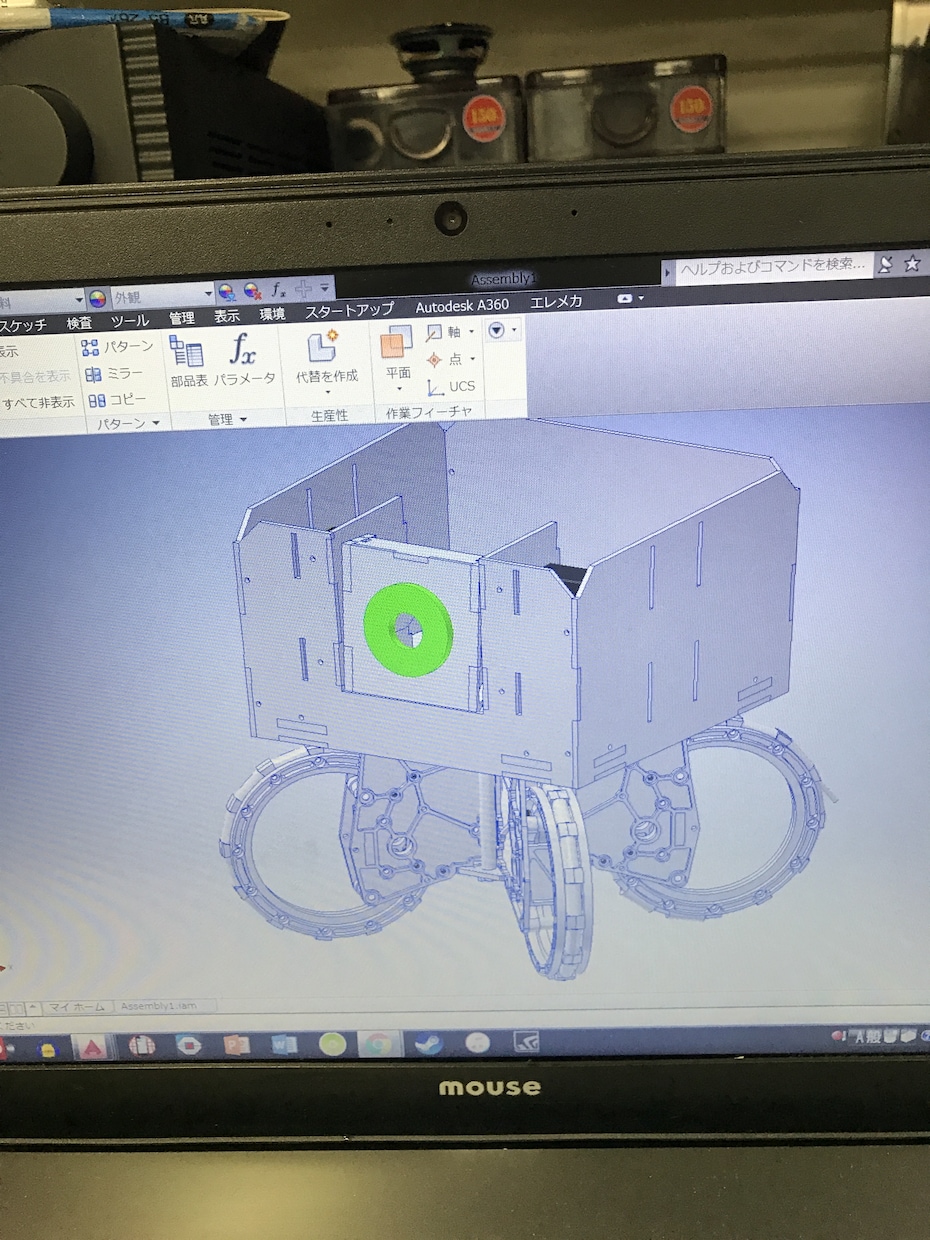Switch to the マイ ホーム document tab
This screenshot has height=1240, width=930.
click(77, 1007)
